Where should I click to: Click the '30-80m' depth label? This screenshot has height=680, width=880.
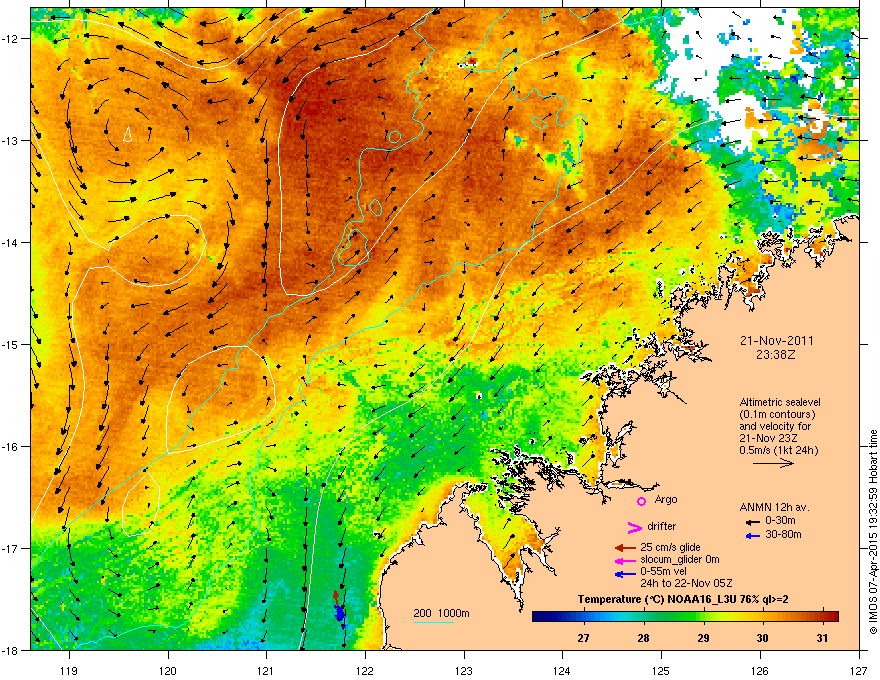click(x=783, y=534)
